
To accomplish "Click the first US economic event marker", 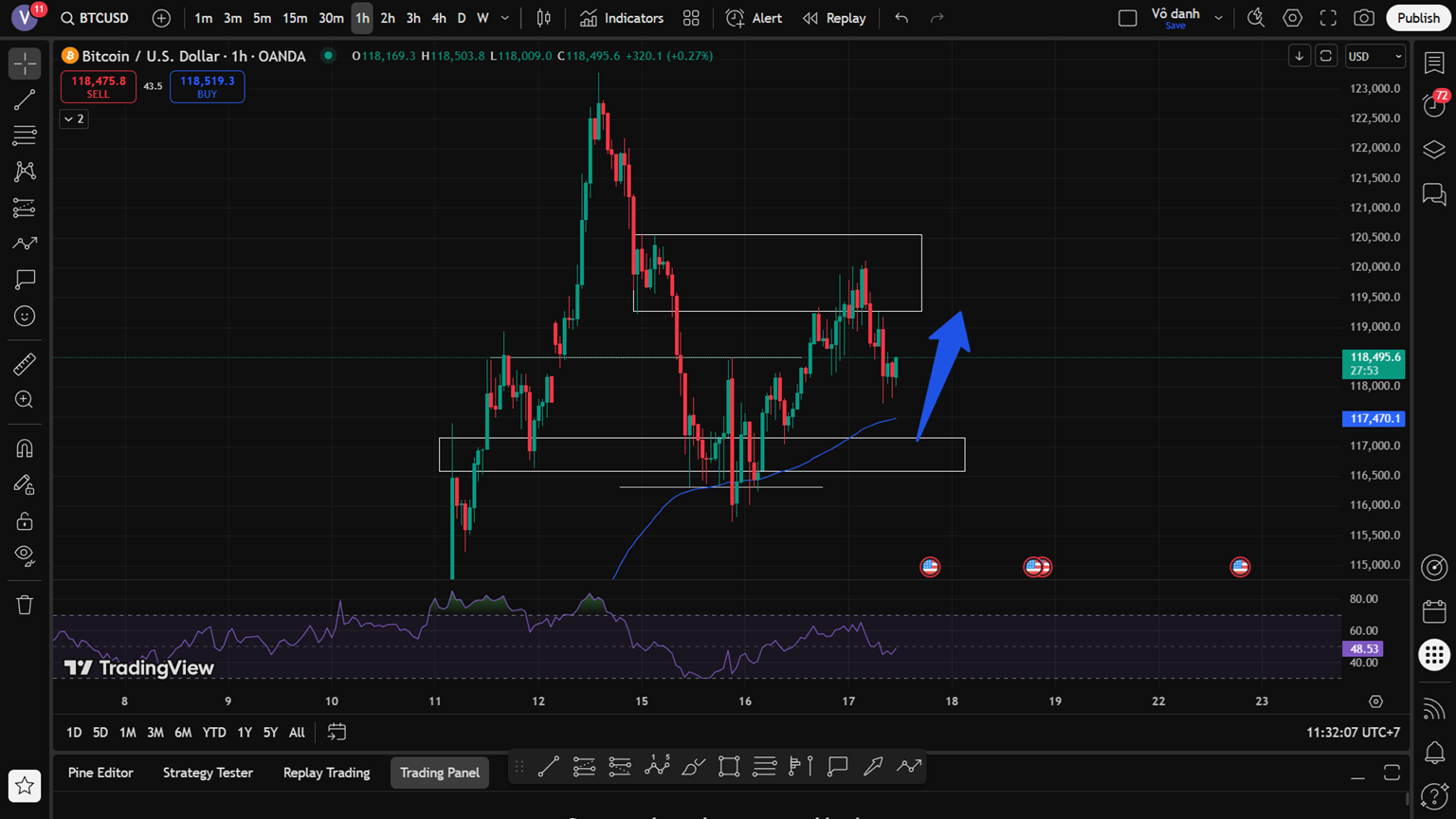I will pyautogui.click(x=930, y=567).
